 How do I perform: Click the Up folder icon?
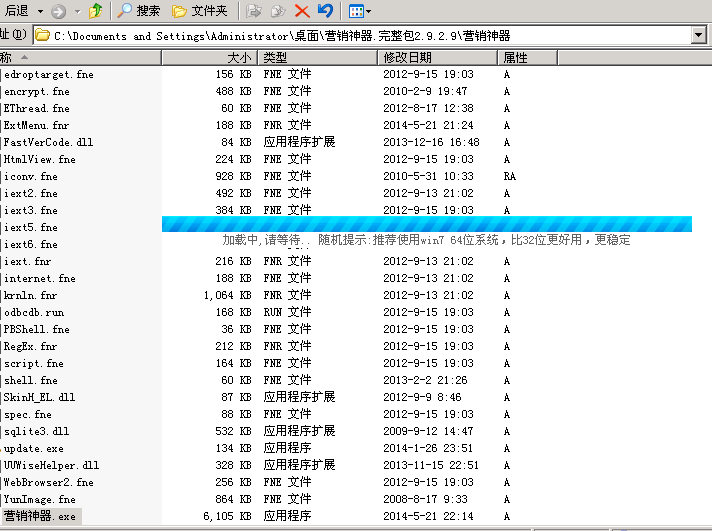tap(95, 11)
